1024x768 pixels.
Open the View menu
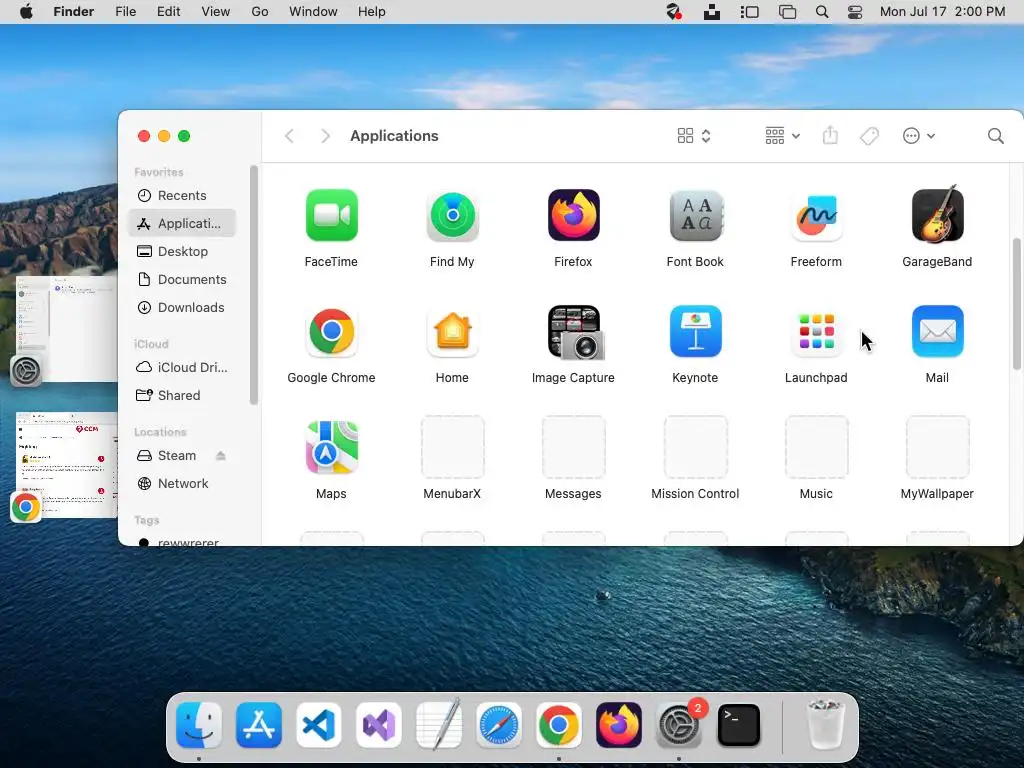click(x=216, y=12)
